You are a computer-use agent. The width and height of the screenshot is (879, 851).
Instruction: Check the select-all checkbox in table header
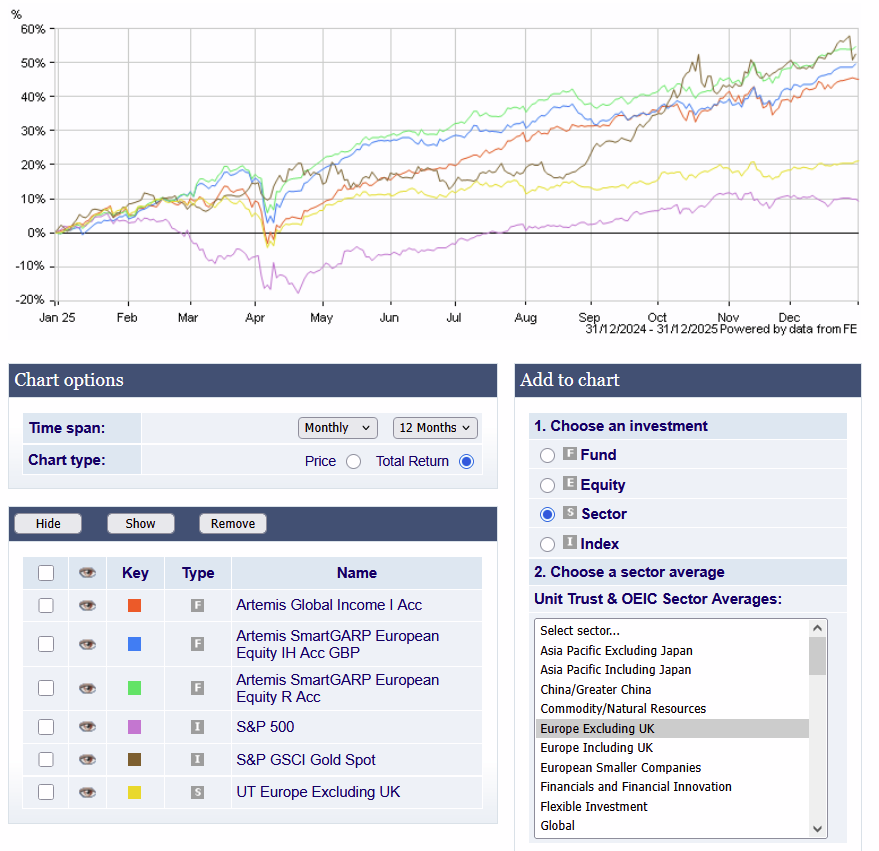(x=46, y=573)
